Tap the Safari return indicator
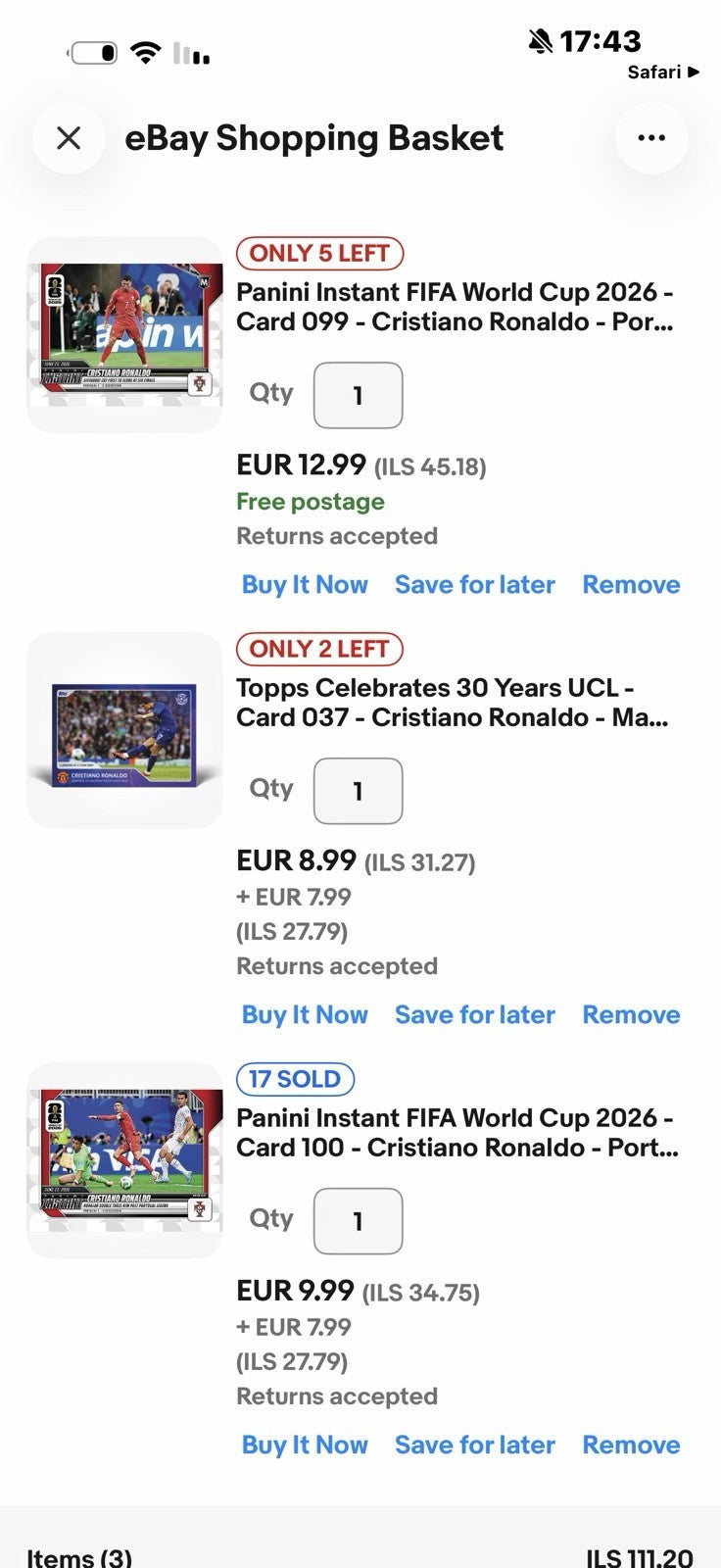 [663, 72]
